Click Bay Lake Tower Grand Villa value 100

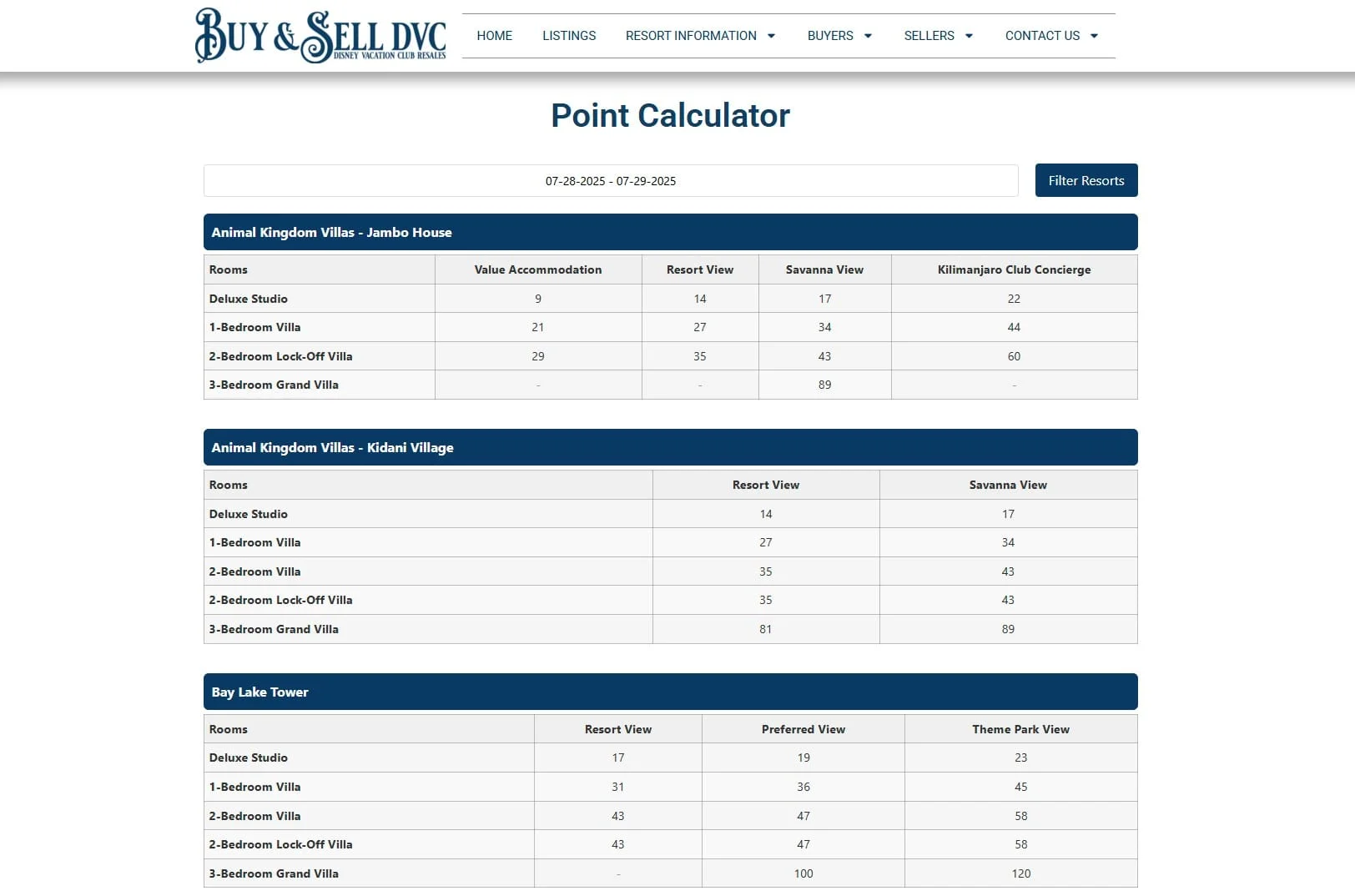[x=803, y=873]
